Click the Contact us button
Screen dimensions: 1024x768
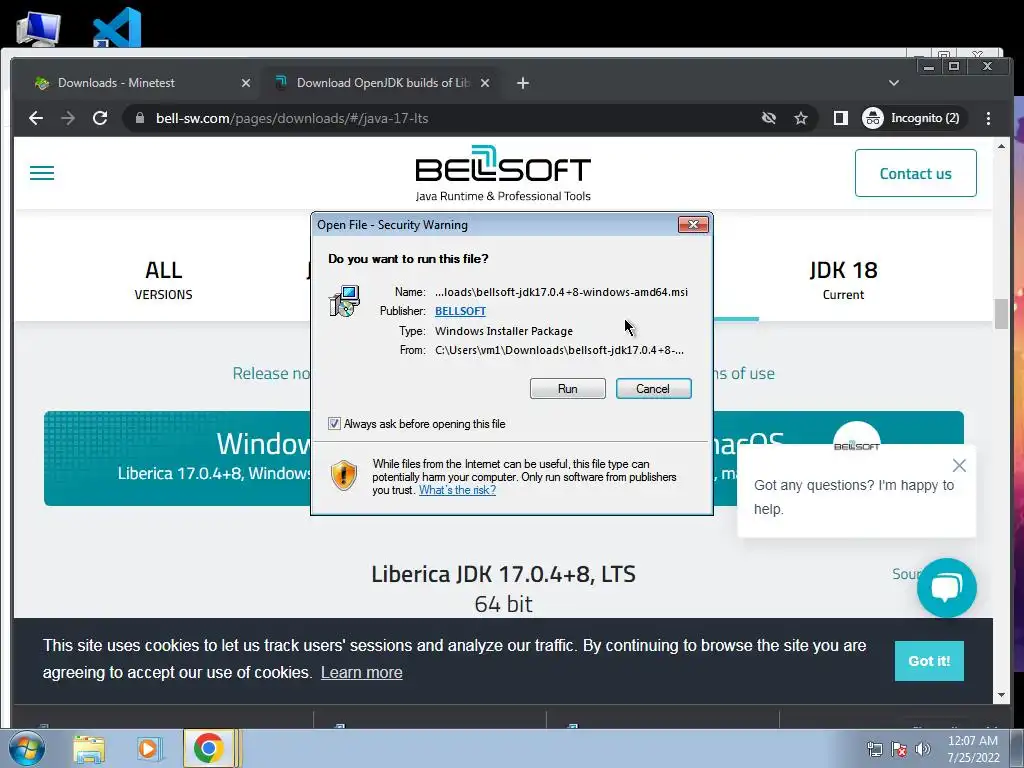(x=916, y=173)
